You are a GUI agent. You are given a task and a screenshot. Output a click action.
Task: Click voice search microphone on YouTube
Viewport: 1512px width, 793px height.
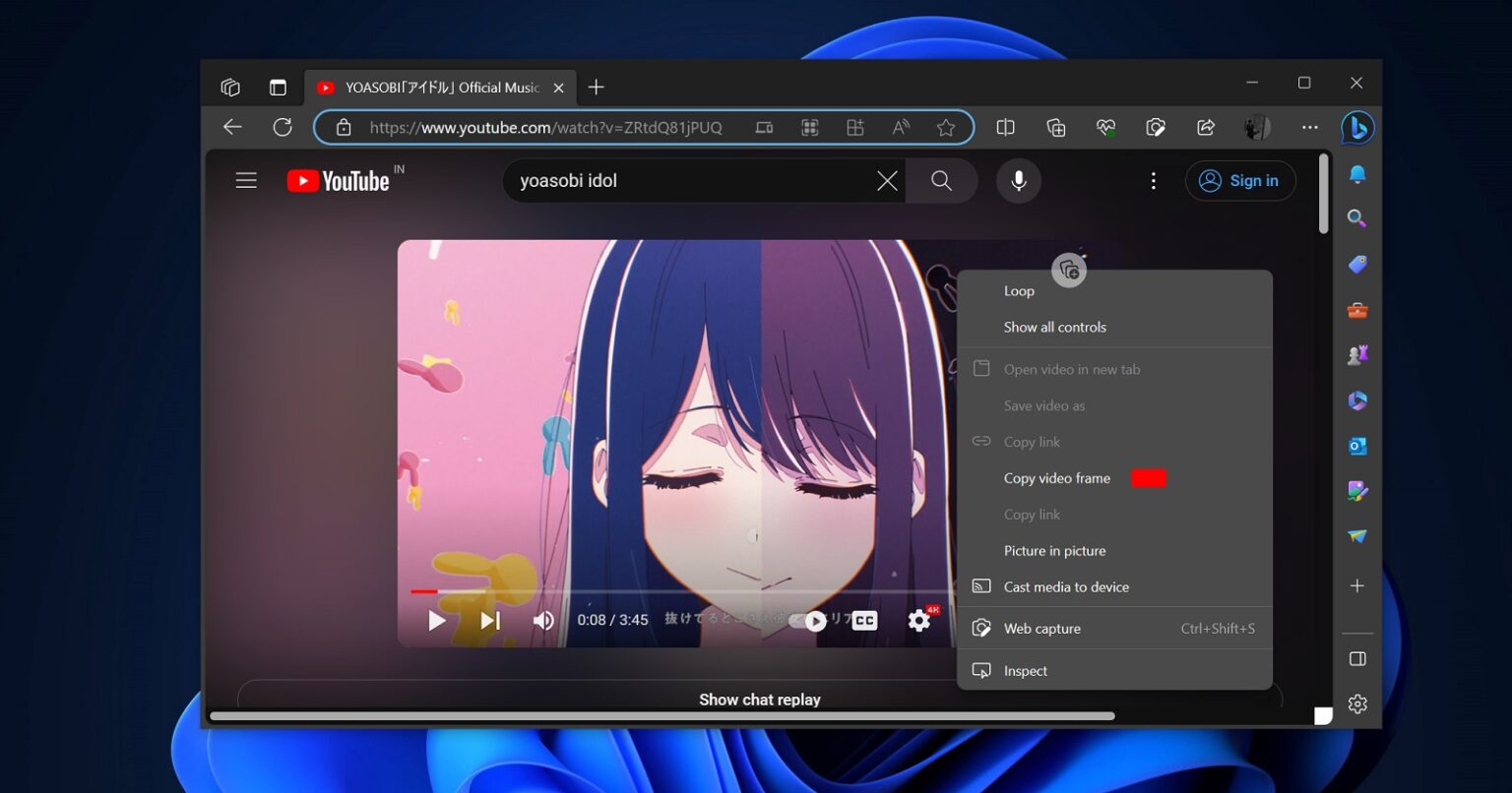[x=1018, y=181]
